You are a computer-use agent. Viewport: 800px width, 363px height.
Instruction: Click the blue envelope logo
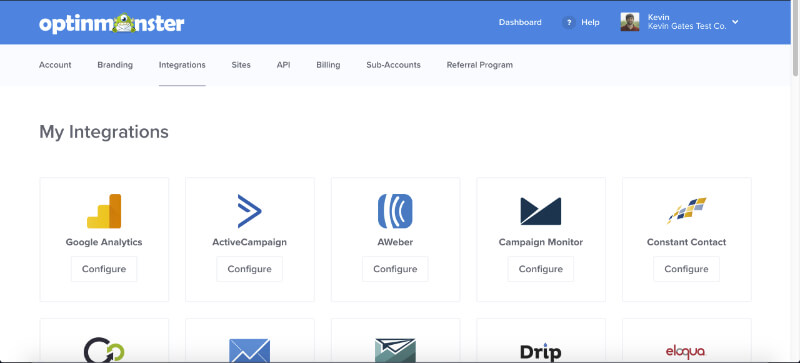tap(249, 350)
